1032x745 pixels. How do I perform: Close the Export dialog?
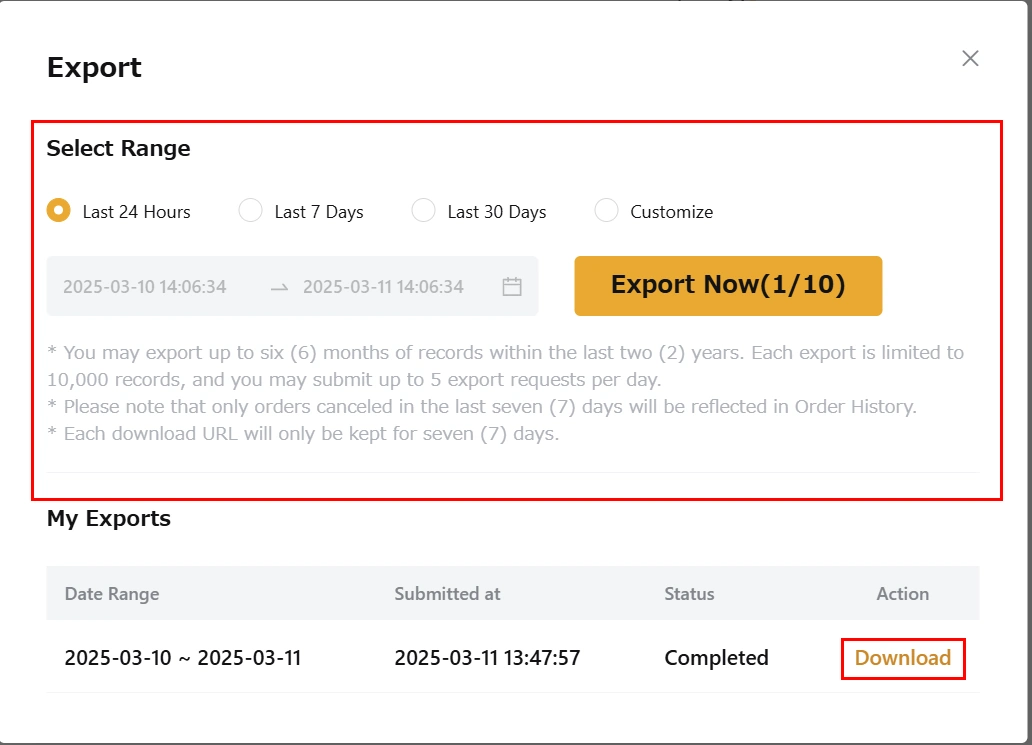click(x=970, y=59)
